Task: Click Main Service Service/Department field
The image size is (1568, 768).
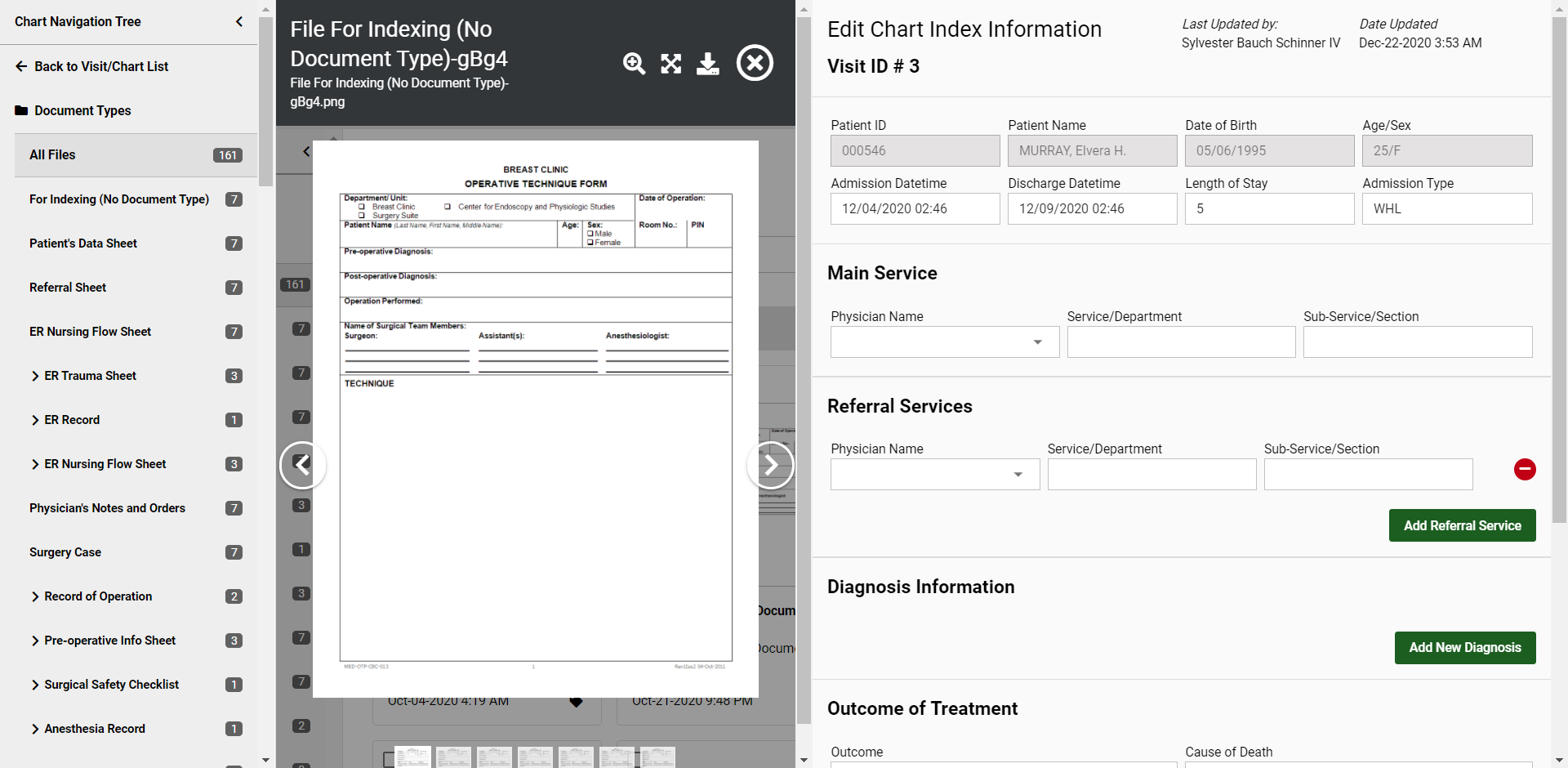Action: [x=1181, y=342]
